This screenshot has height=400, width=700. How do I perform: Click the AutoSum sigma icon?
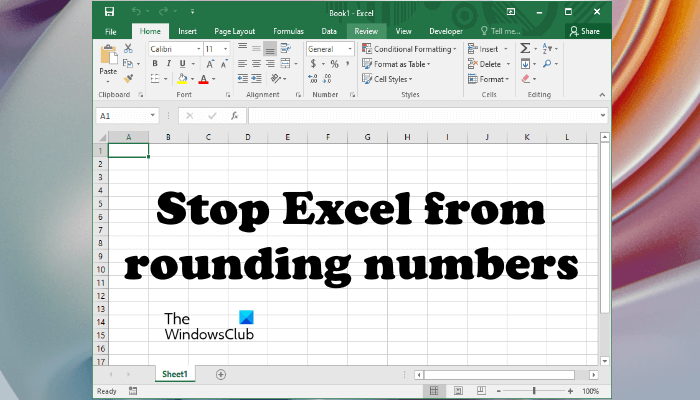click(526, 48)
